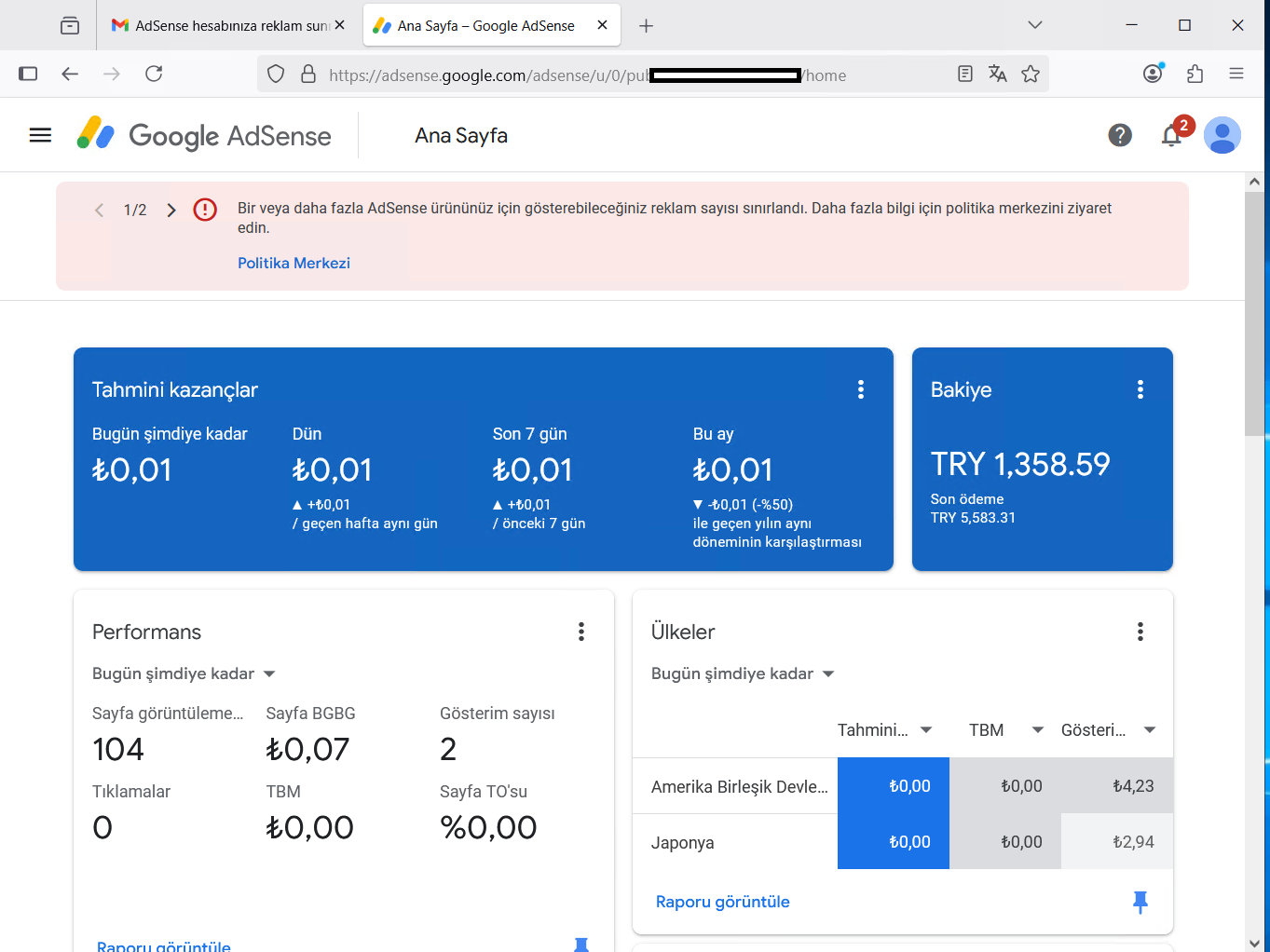
Task: Click the Sayfa BGBG value ₺0,07
Action: pyautogui.click(x=307, y=749)
